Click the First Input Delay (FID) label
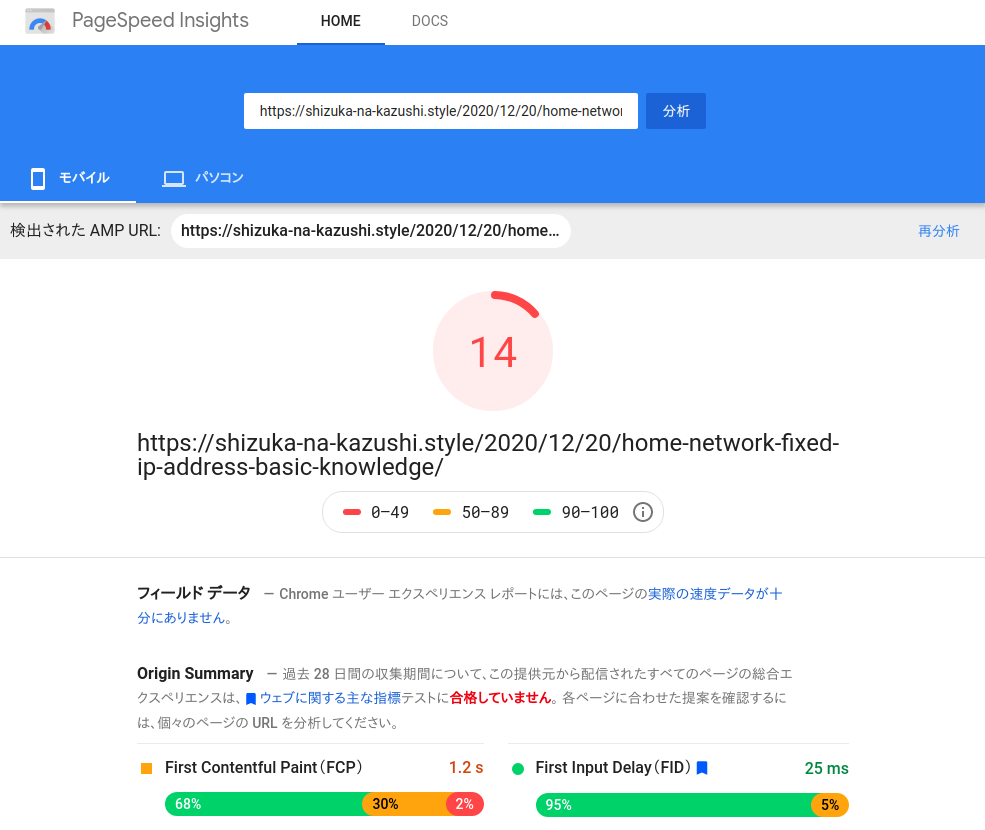 coord(613,768)
